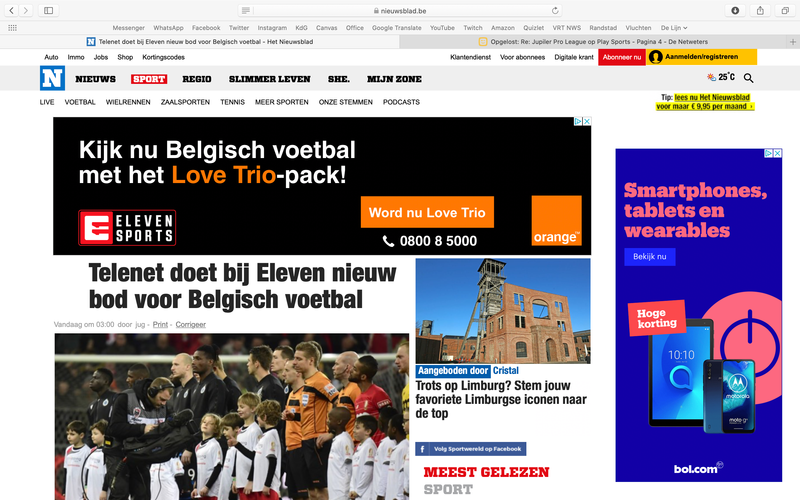
Task: Click the Safari back arrow
Action: 12,10
